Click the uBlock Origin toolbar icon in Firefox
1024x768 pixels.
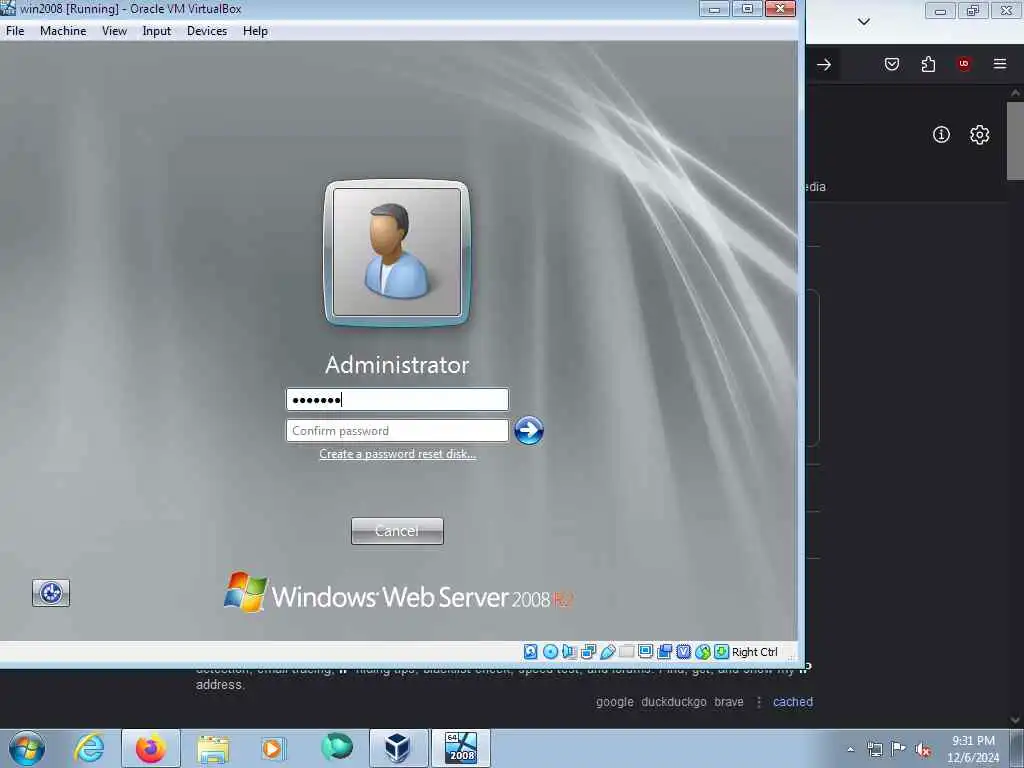964,64
